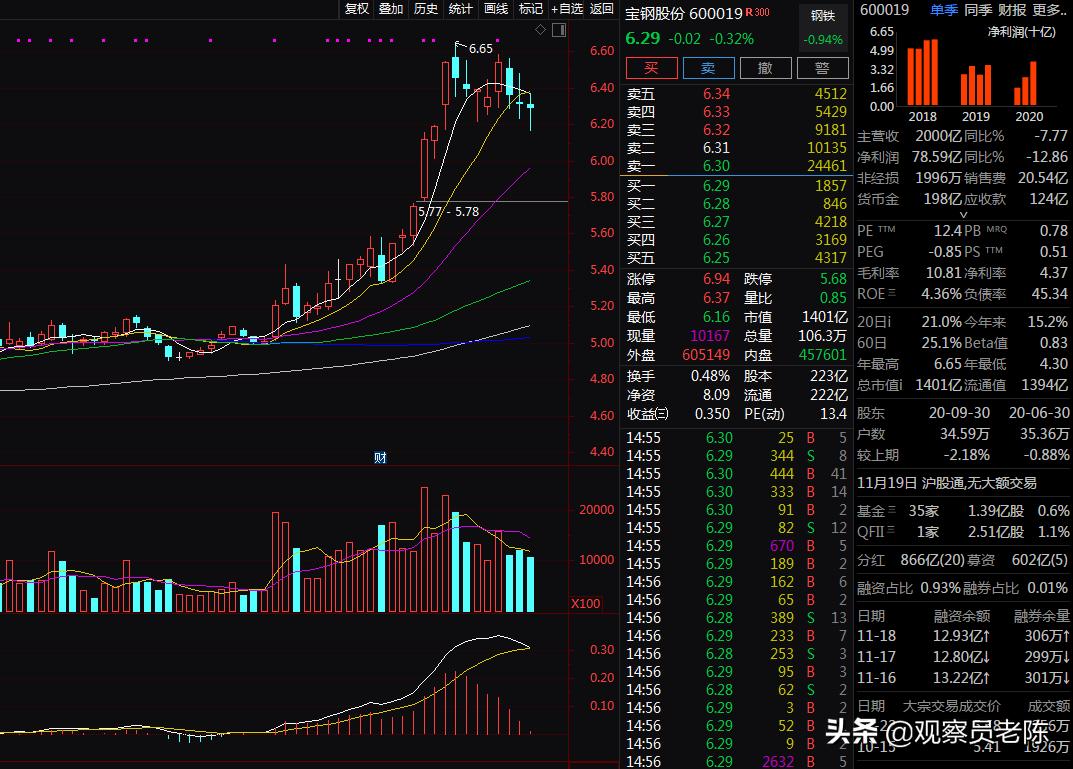Click the PB MRQ 0.78 value

[x=1053, y=231]
